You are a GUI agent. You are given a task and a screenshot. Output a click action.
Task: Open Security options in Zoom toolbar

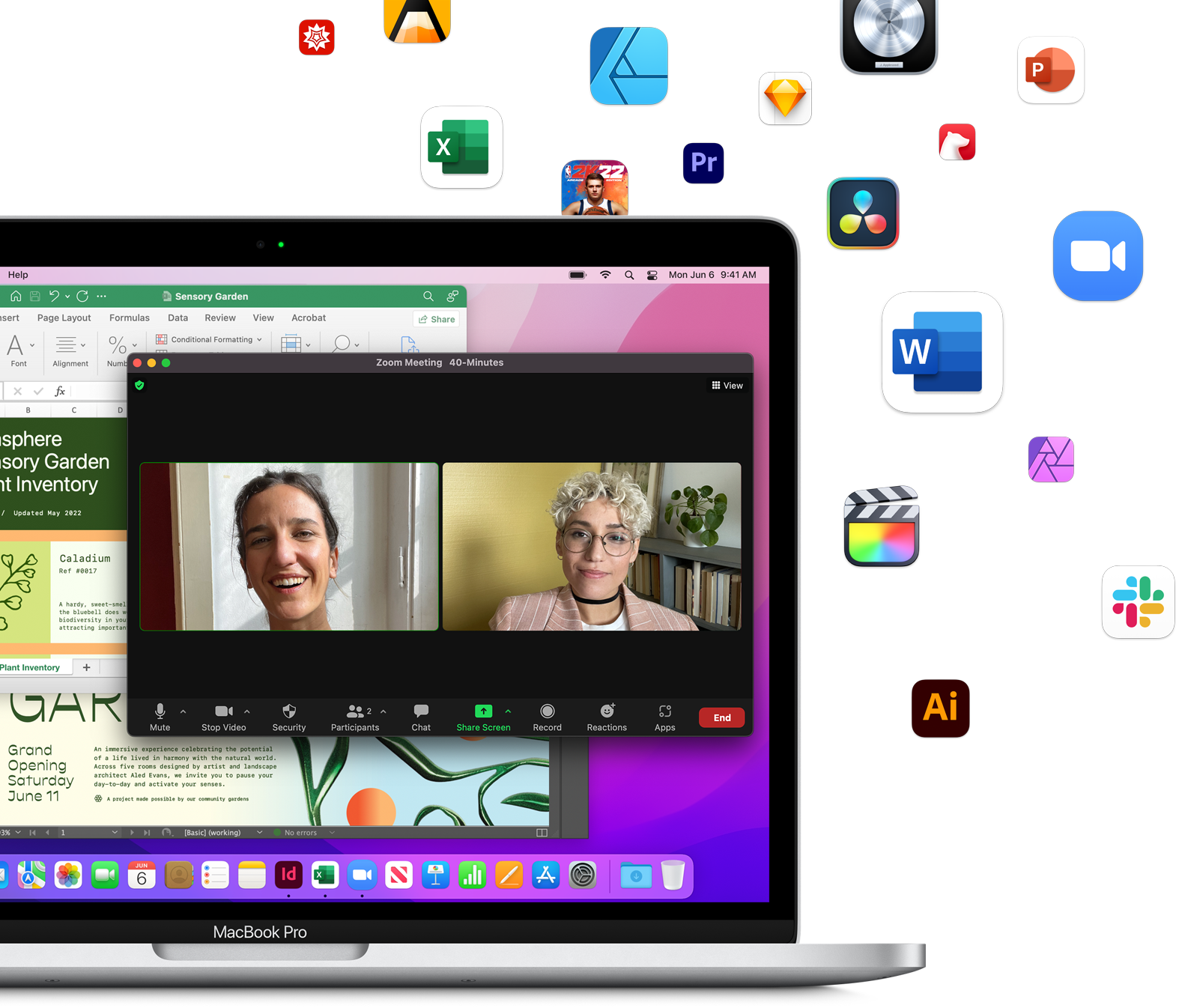click(289, 717)
